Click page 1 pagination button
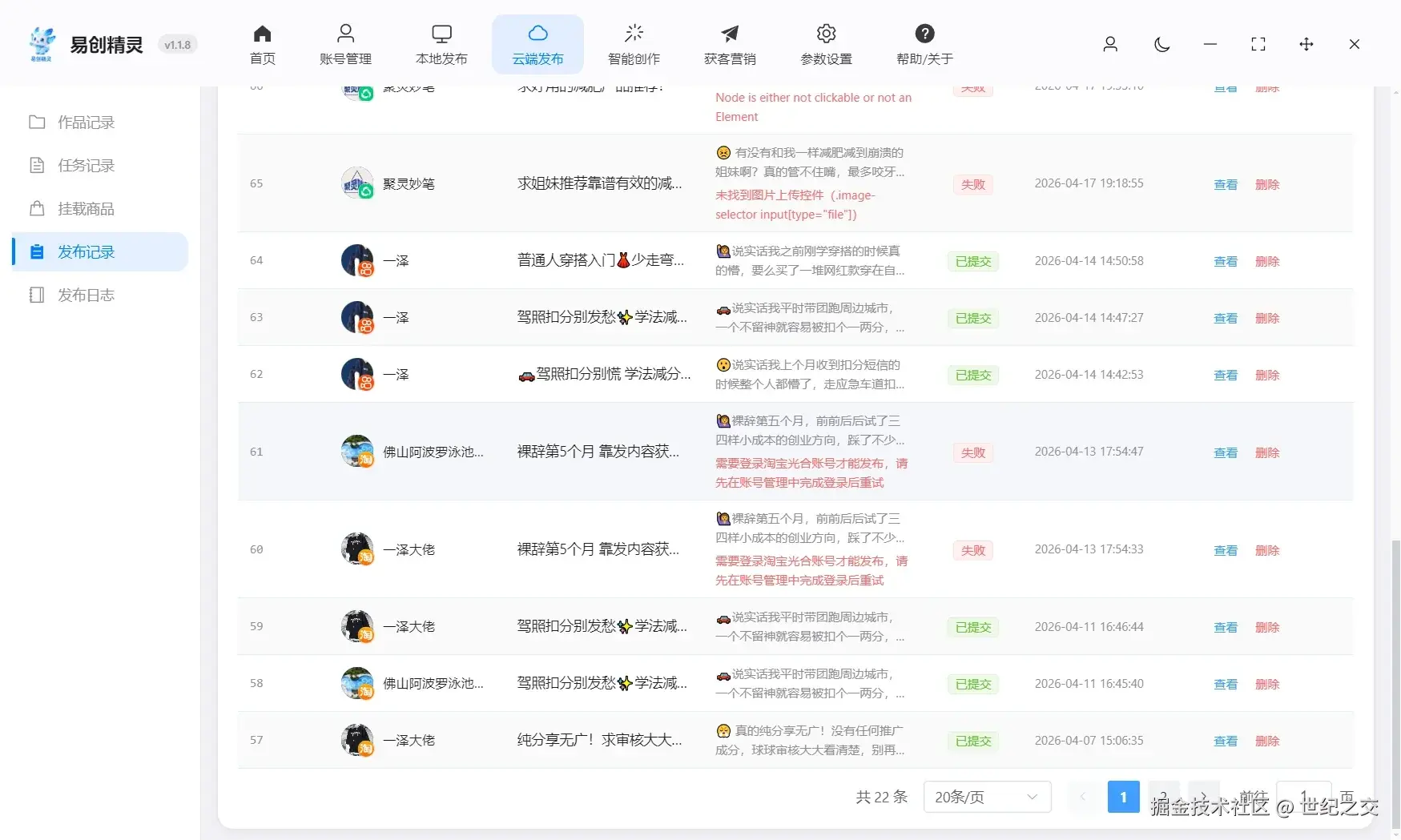 (1123, 797)
